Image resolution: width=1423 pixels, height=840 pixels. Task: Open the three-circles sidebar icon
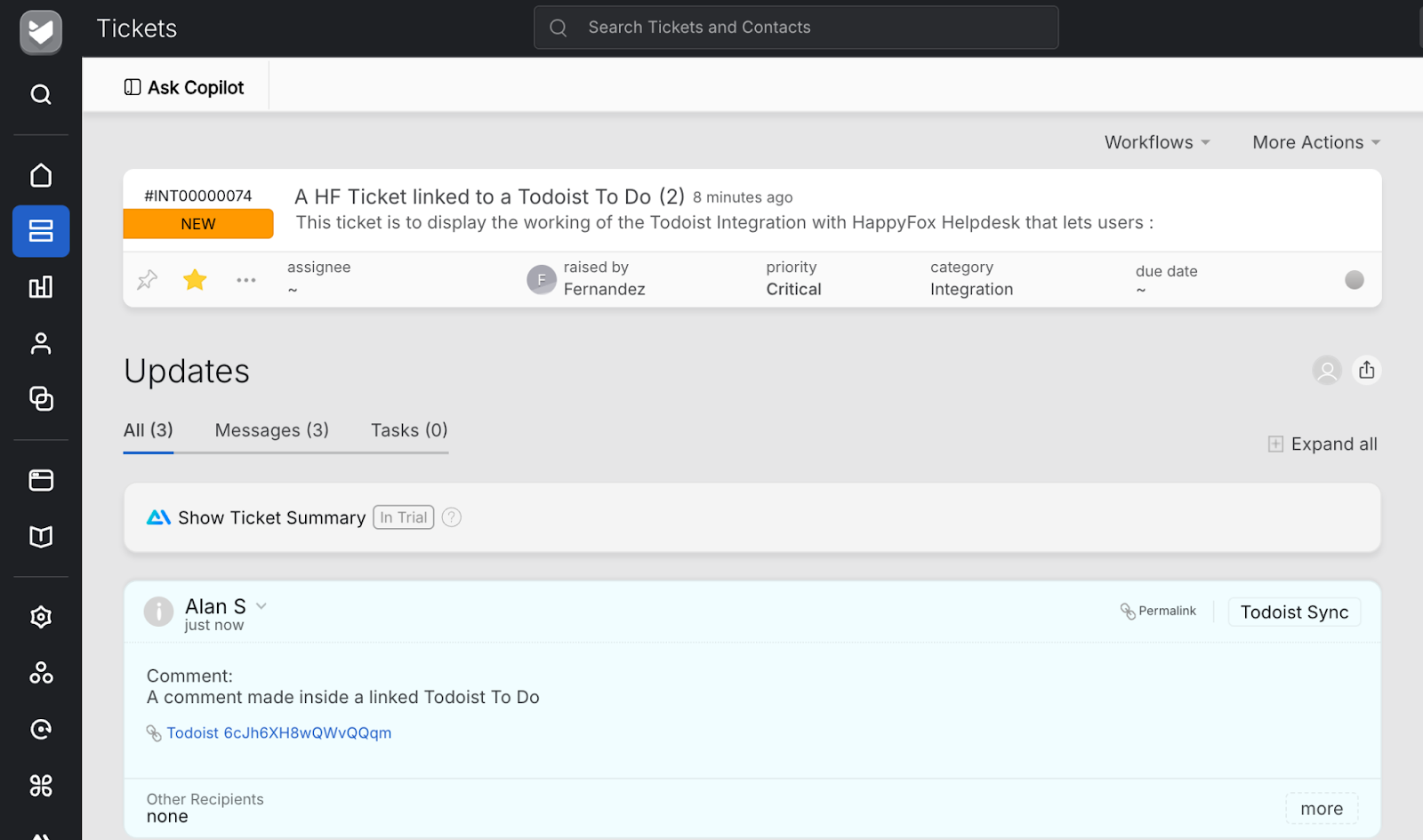click(x=41, y=673)
